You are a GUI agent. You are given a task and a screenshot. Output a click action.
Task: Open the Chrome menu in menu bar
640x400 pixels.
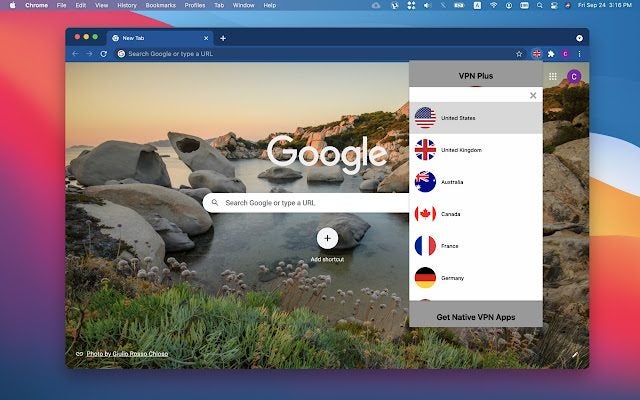coord(36,5)
